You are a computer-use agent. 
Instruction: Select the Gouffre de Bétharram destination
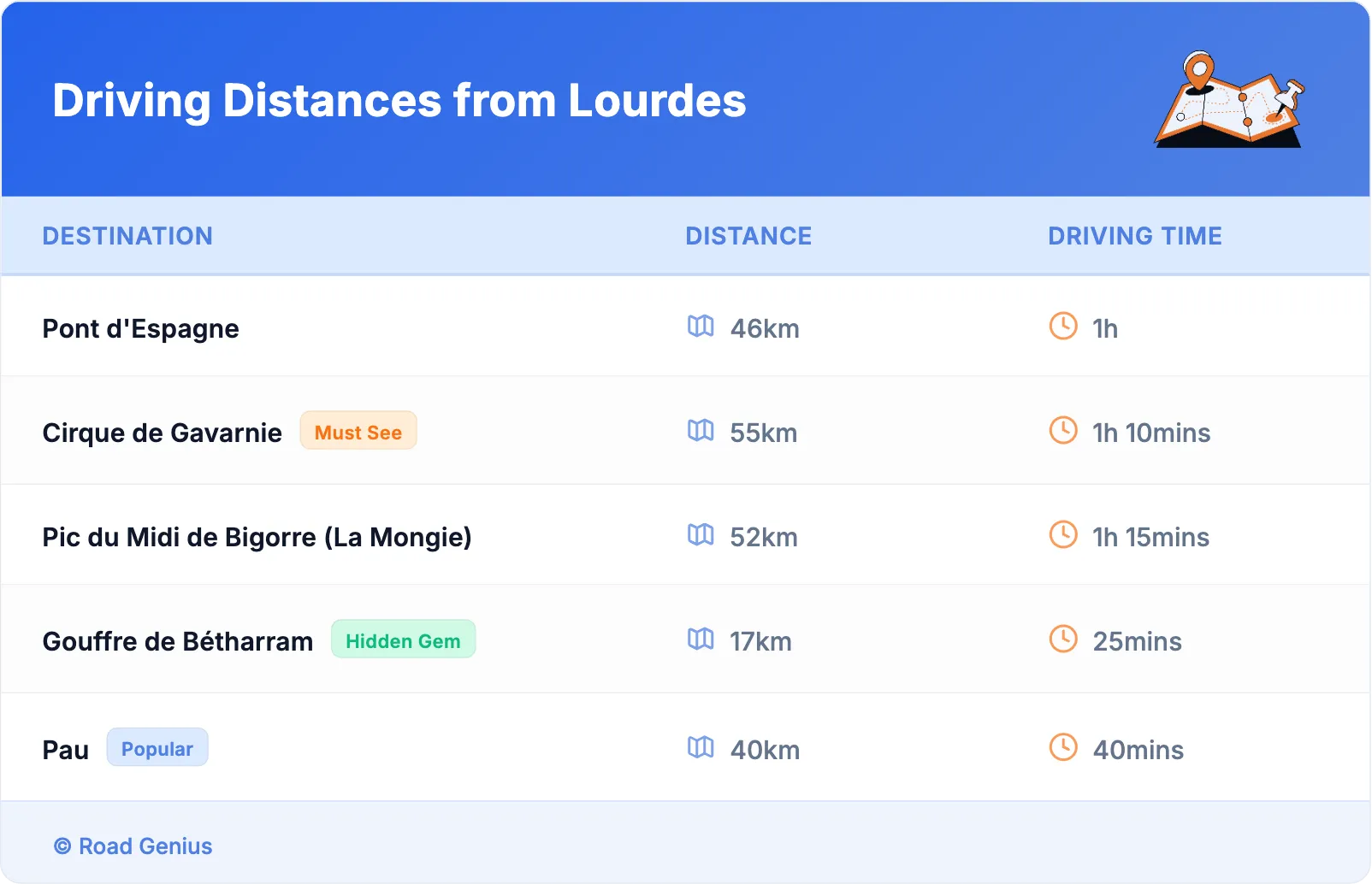tap(178, 642)
